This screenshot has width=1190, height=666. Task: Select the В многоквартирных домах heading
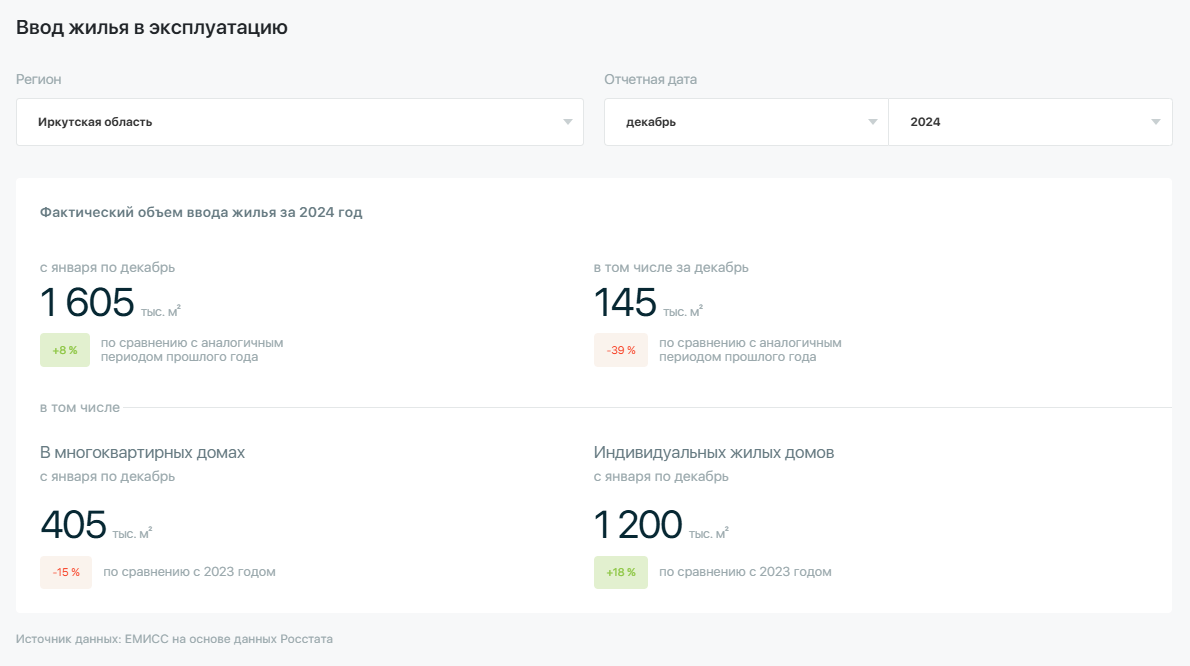pos(142,453)
